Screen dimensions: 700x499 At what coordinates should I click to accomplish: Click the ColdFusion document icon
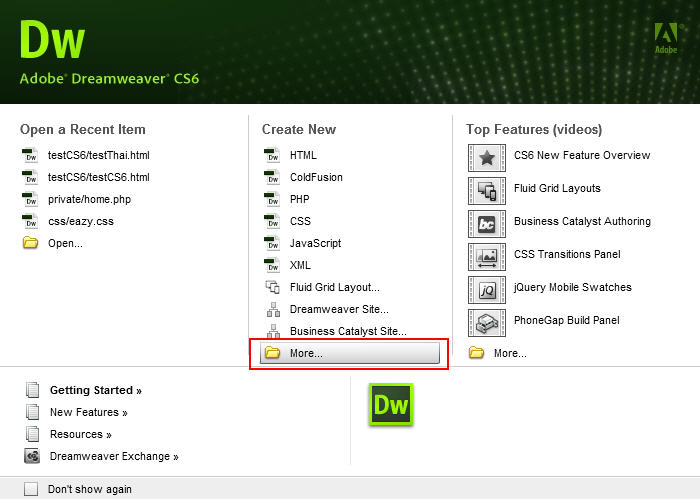click(272, 177)
